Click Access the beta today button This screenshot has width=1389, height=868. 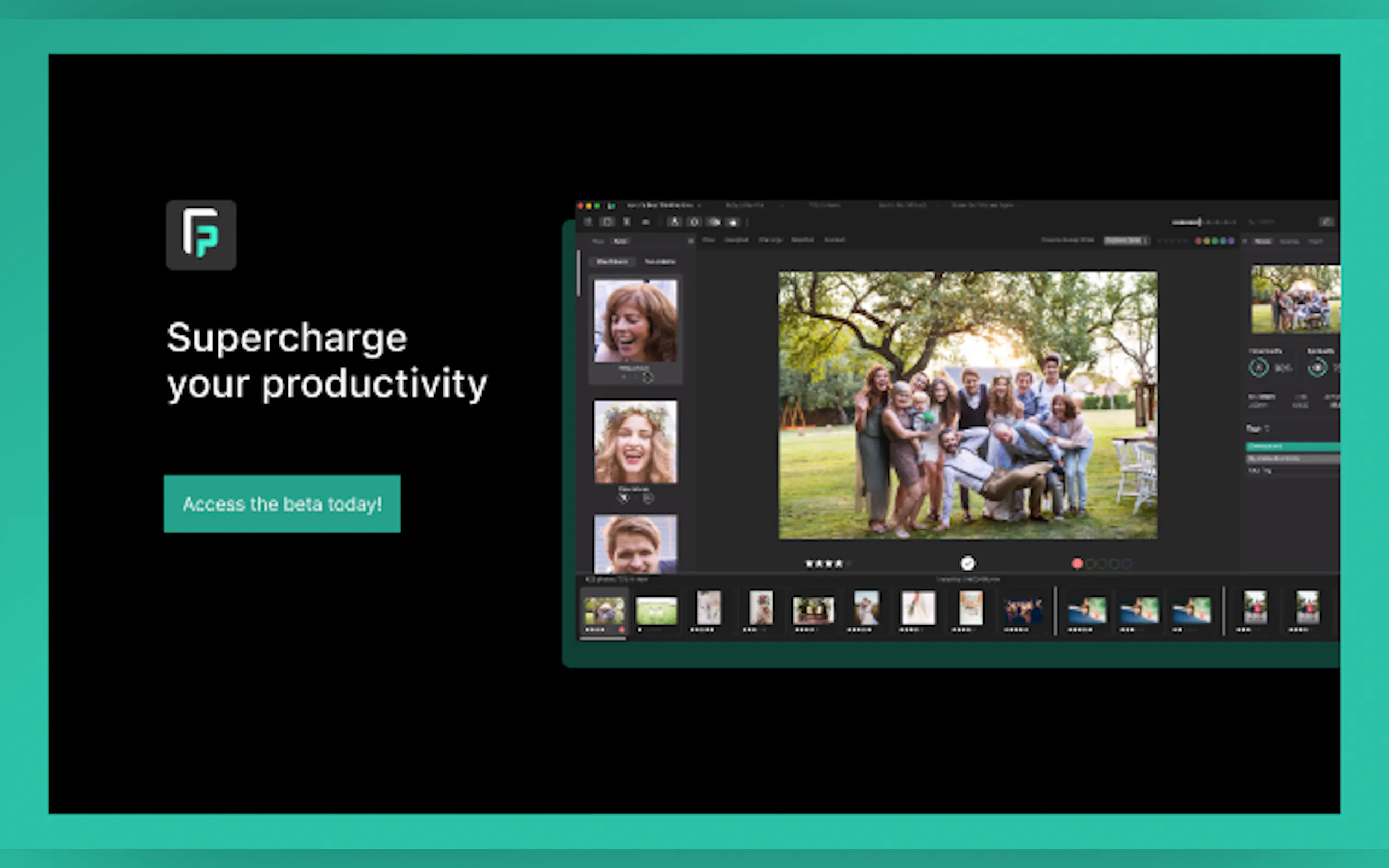pyautogui.click(x=282, y=503)
